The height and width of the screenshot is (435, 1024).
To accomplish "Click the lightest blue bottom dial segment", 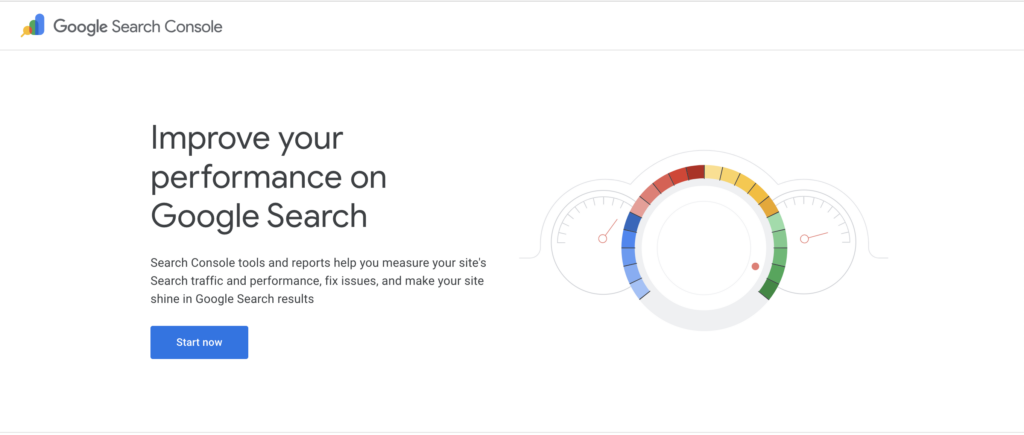I will click(x=640, y=289).
